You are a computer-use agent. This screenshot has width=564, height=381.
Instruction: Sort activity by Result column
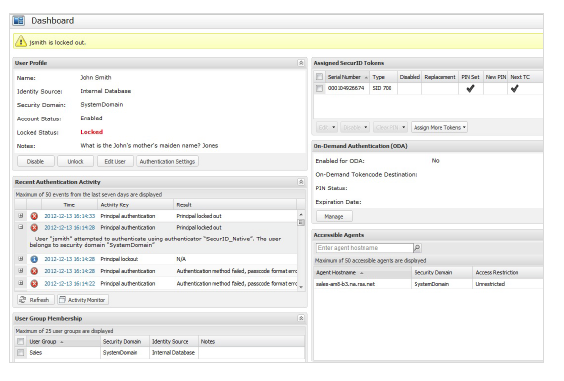235,205
